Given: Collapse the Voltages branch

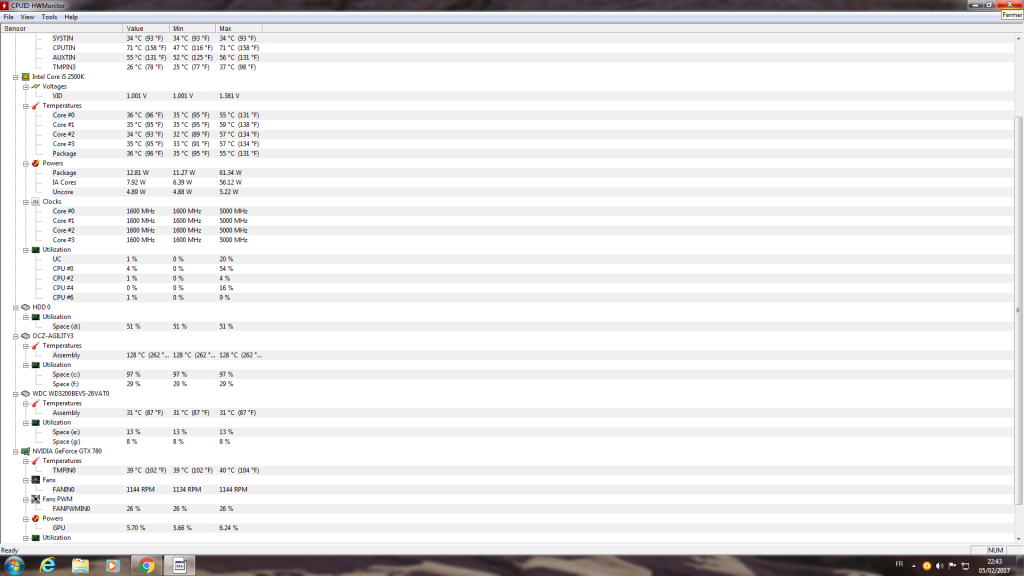Looking at the screenshot, I should 26,87.
